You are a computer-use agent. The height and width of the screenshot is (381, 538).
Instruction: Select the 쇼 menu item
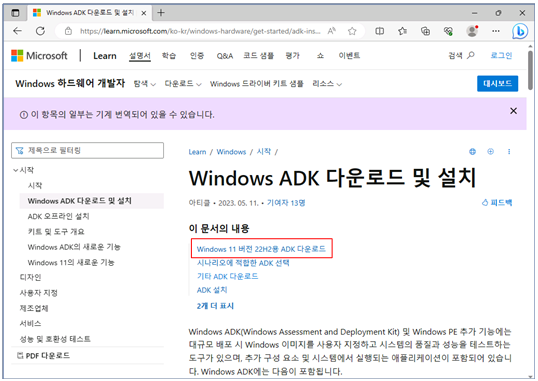(x=320, y=56)
